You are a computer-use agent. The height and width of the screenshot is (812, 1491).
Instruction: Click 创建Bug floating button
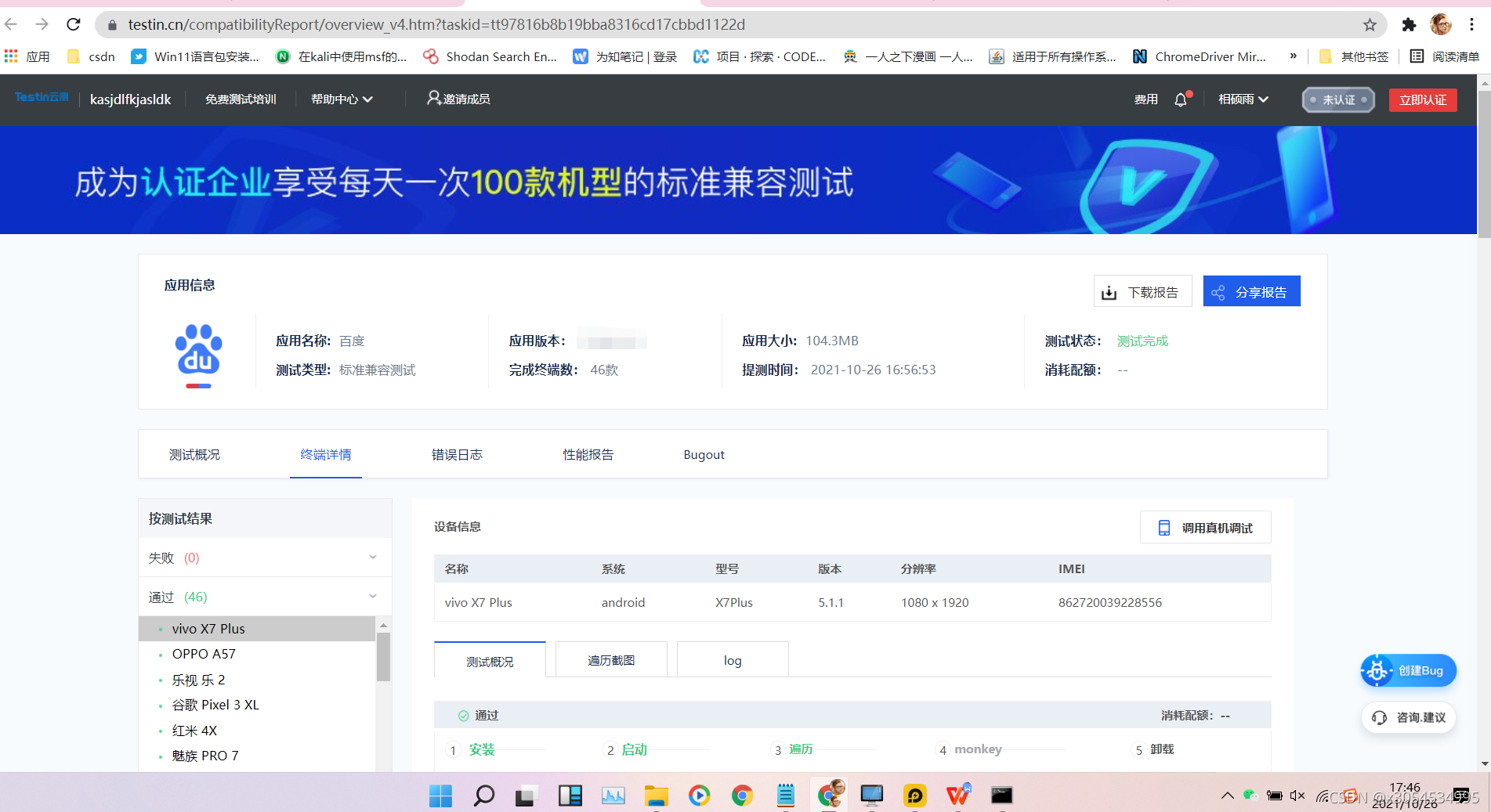(x=1409, y=670)
